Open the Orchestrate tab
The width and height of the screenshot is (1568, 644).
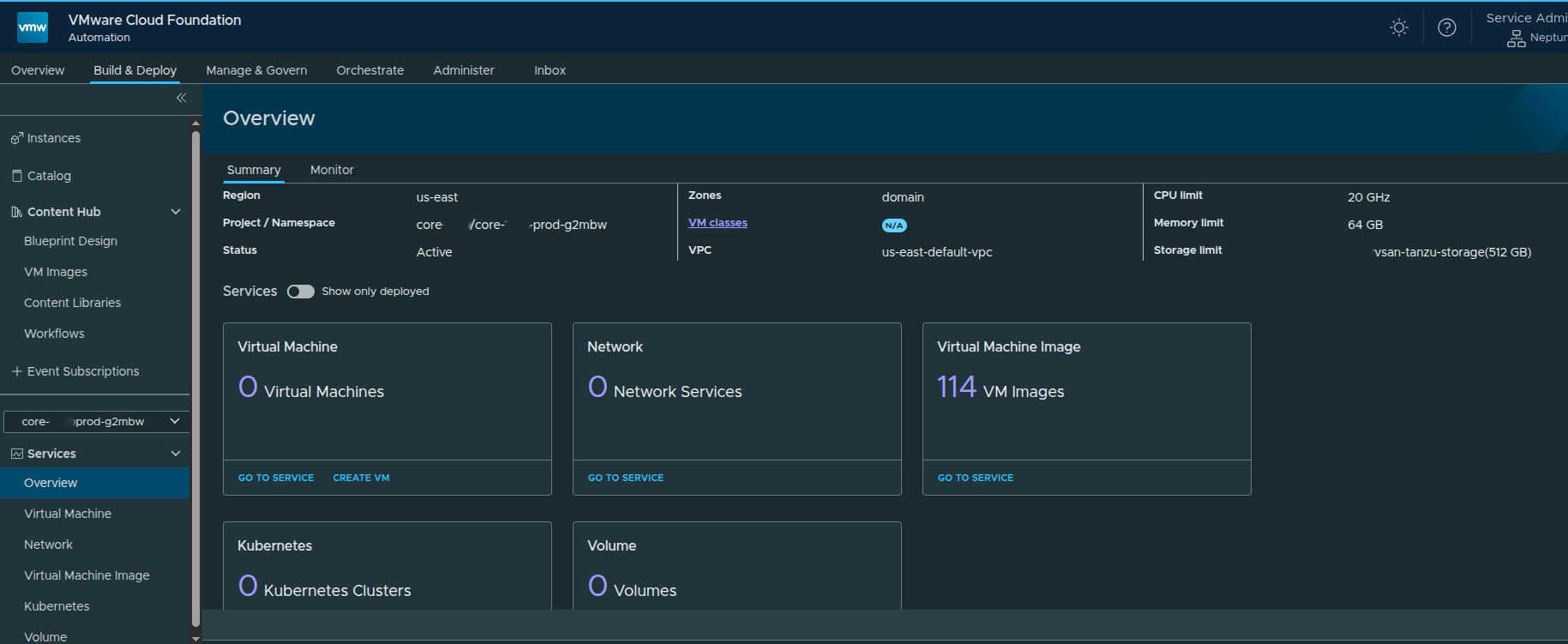coord(369,70)
